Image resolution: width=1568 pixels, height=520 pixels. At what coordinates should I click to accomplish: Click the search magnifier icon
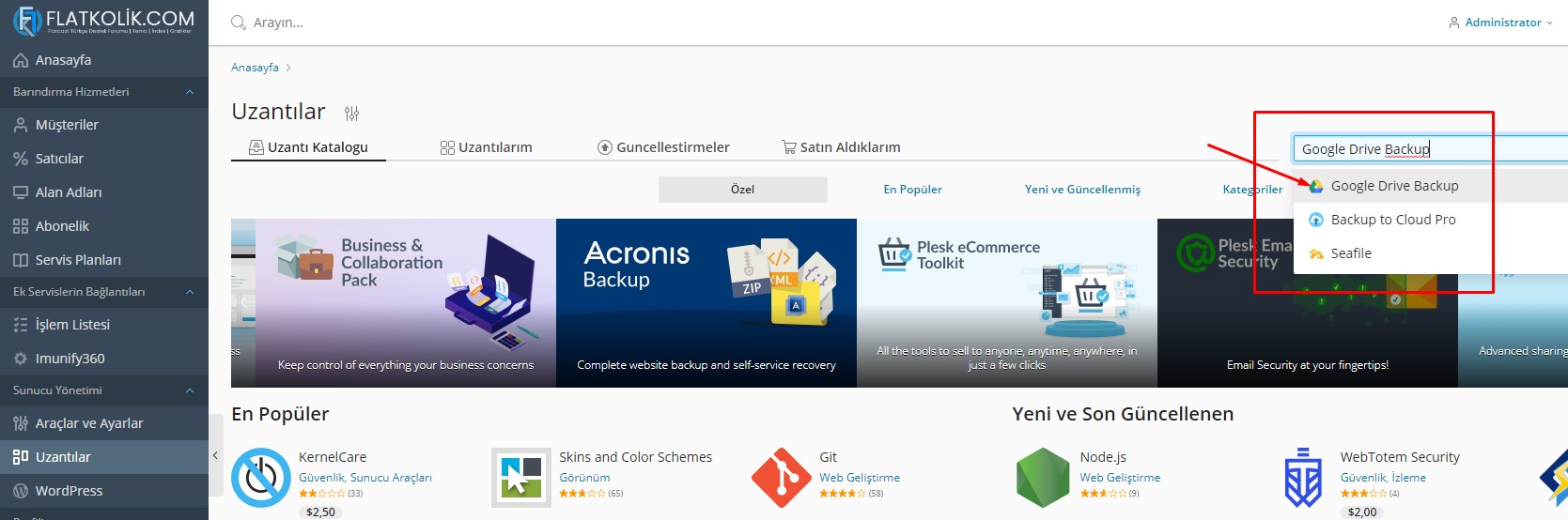pyautogui.click(x=239, y=23)
